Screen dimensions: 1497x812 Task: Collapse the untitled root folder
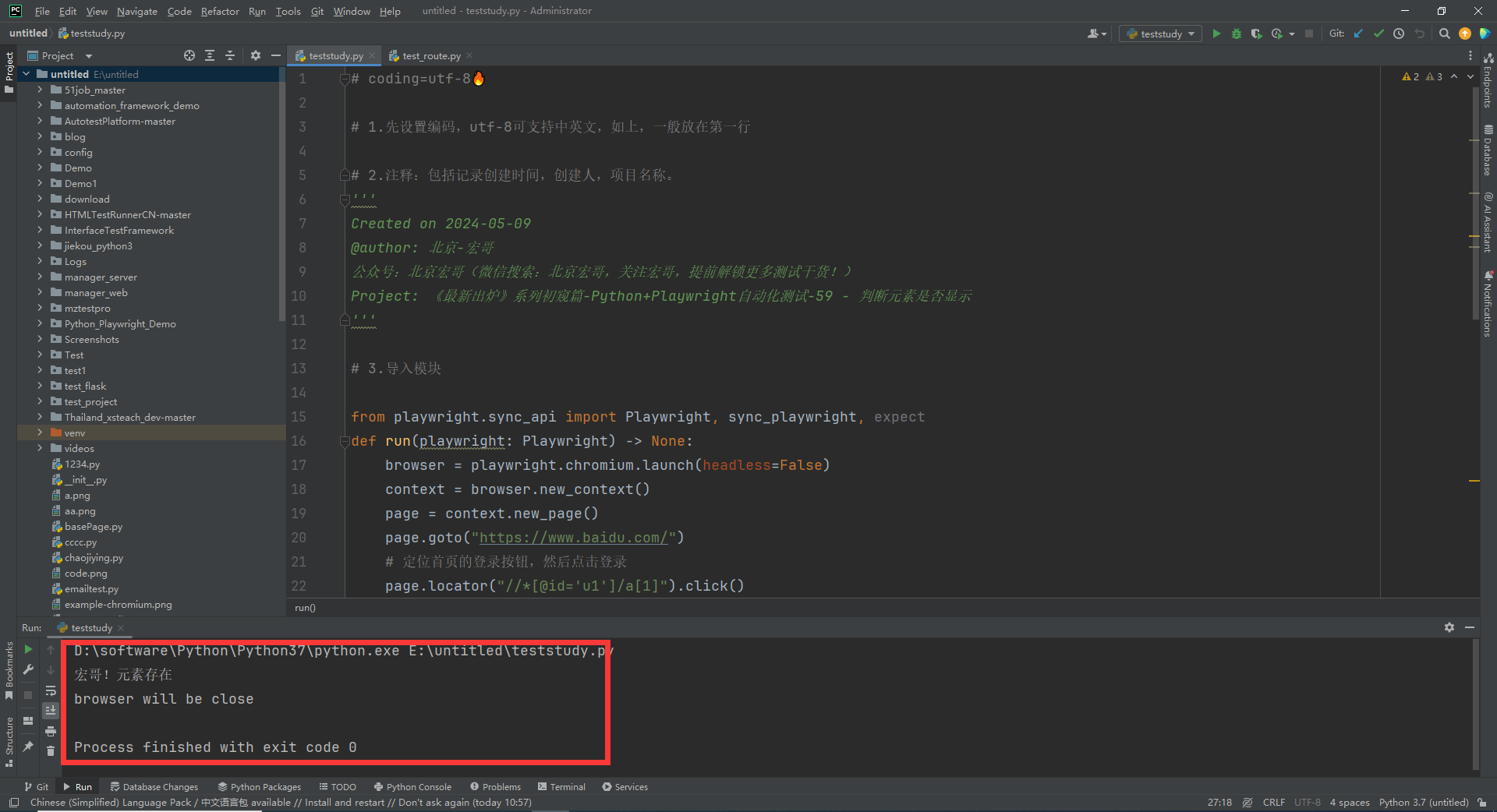[x=27, y=74]
